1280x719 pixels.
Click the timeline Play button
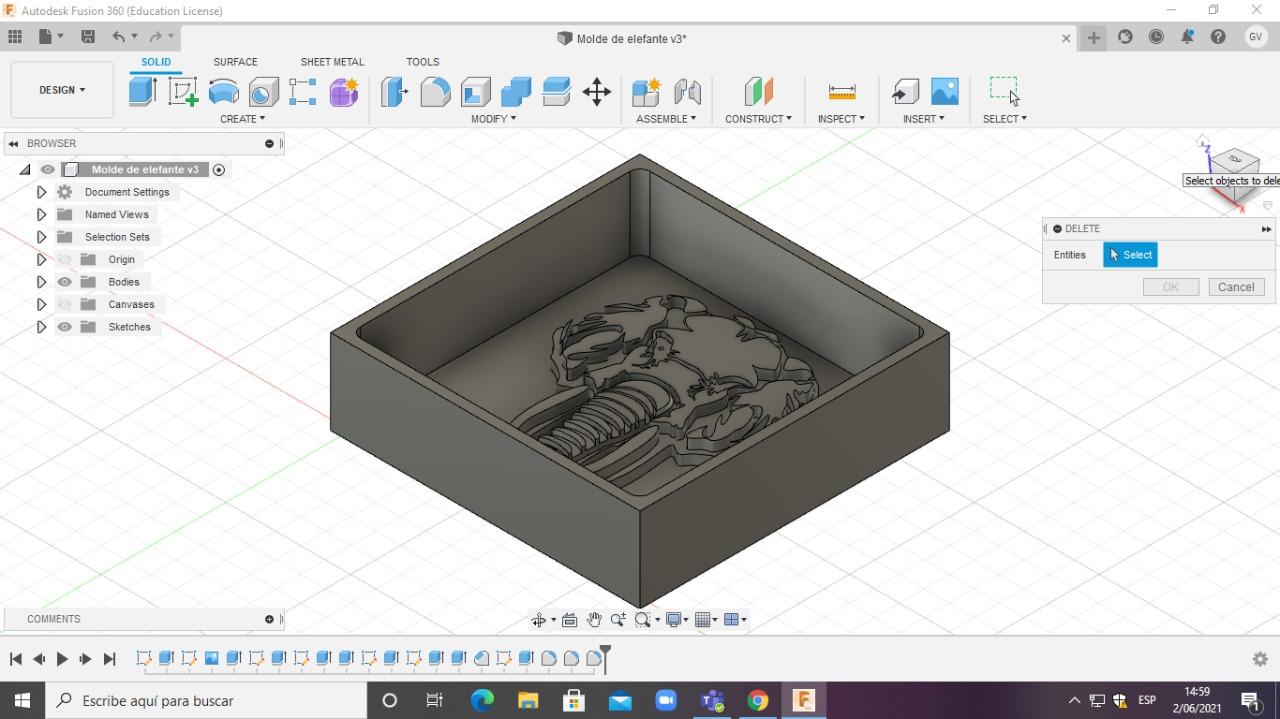pos(62,659)
